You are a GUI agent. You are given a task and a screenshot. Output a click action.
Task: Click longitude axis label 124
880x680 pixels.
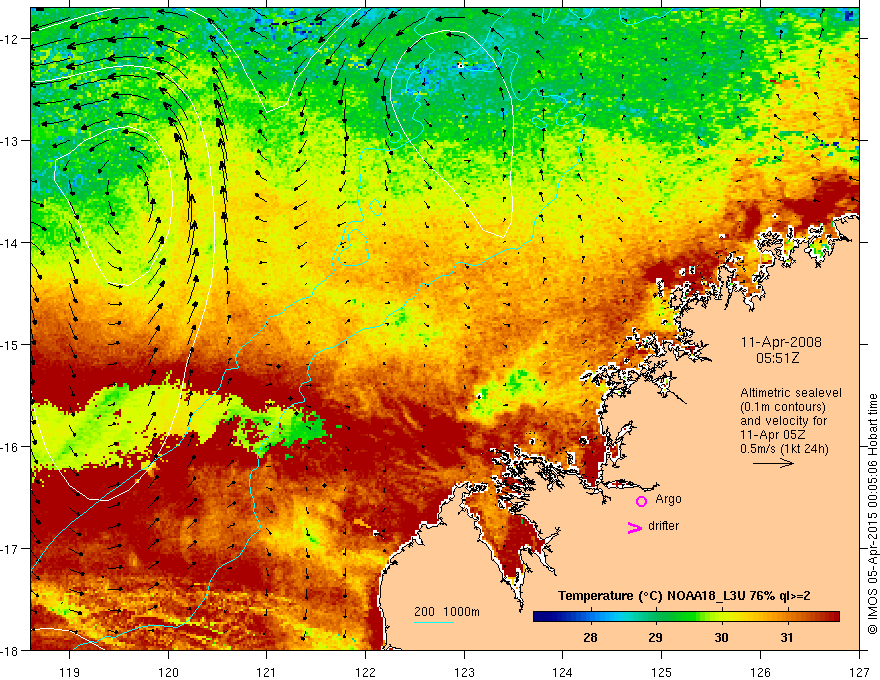tap(563, 672)
